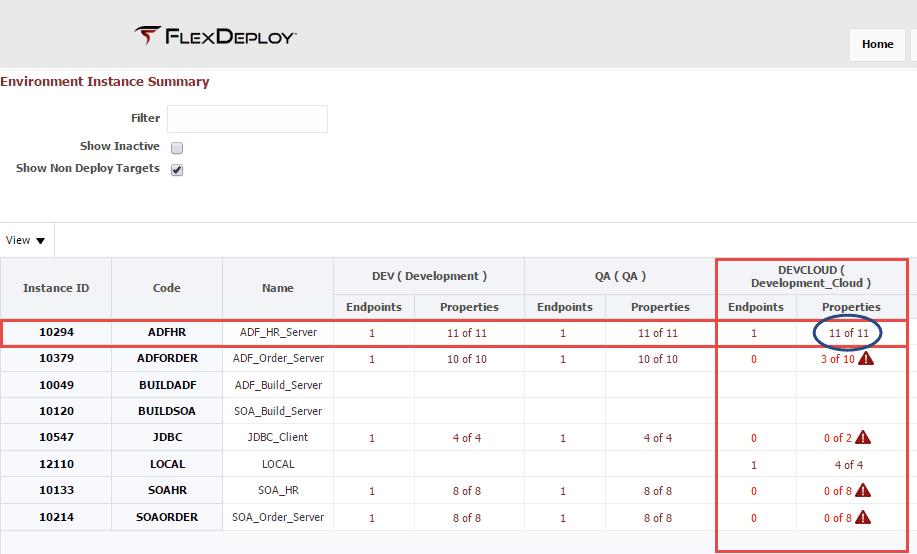Open JDBC_Client name entry

point(278,437)
